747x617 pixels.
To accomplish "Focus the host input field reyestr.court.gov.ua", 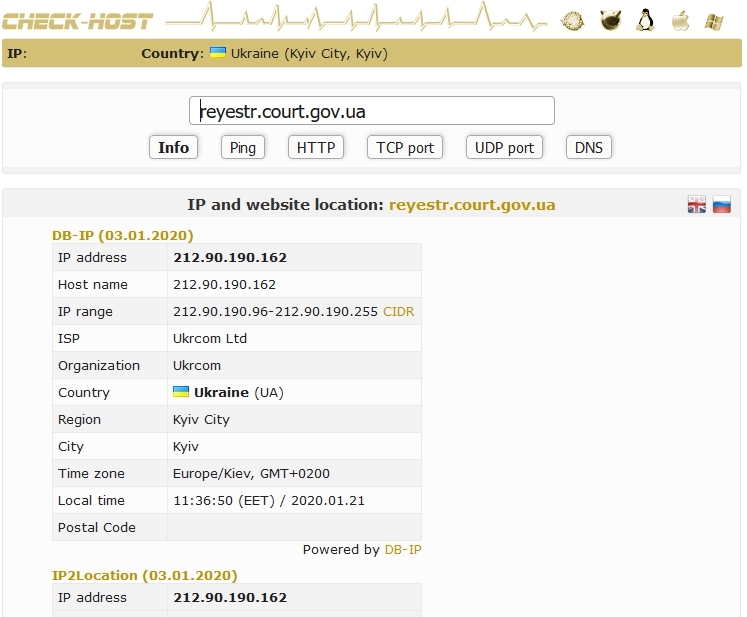I will 372,111.
